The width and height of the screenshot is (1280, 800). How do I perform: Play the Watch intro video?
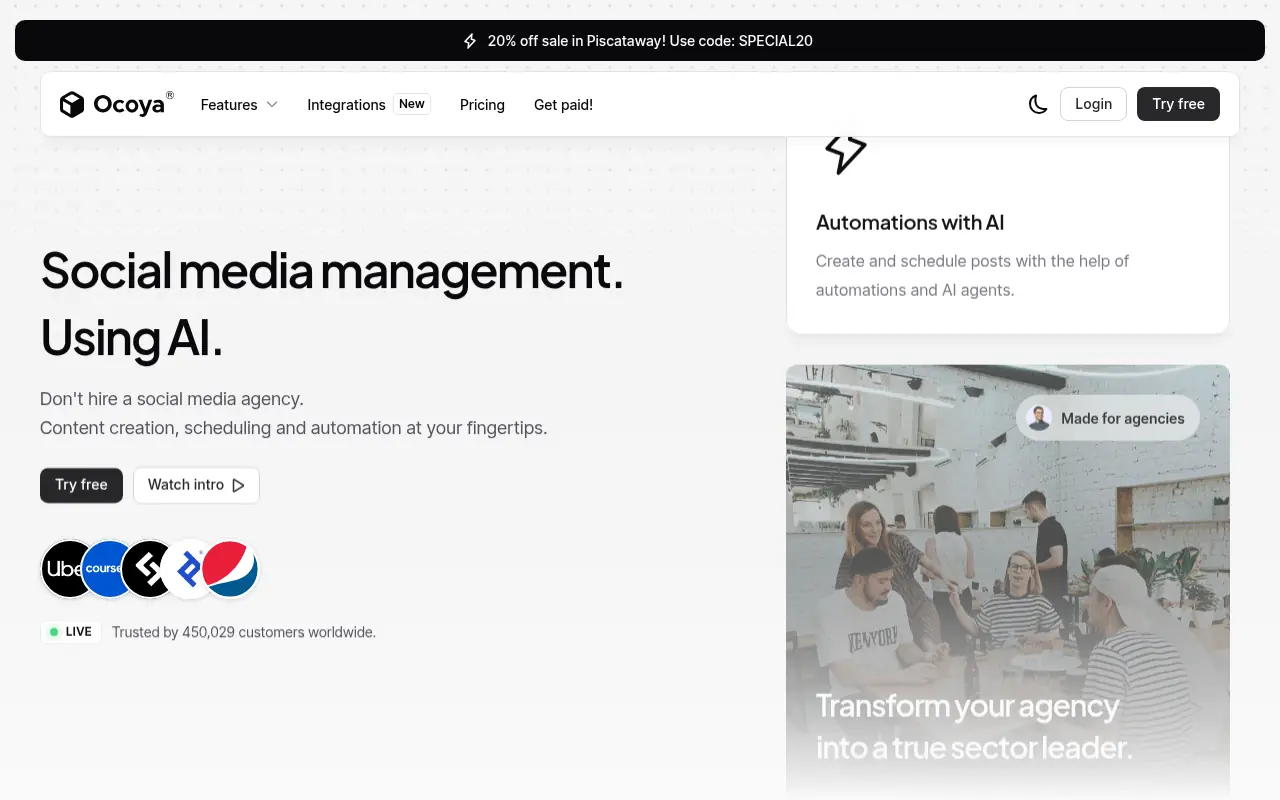tap(196, 485)
